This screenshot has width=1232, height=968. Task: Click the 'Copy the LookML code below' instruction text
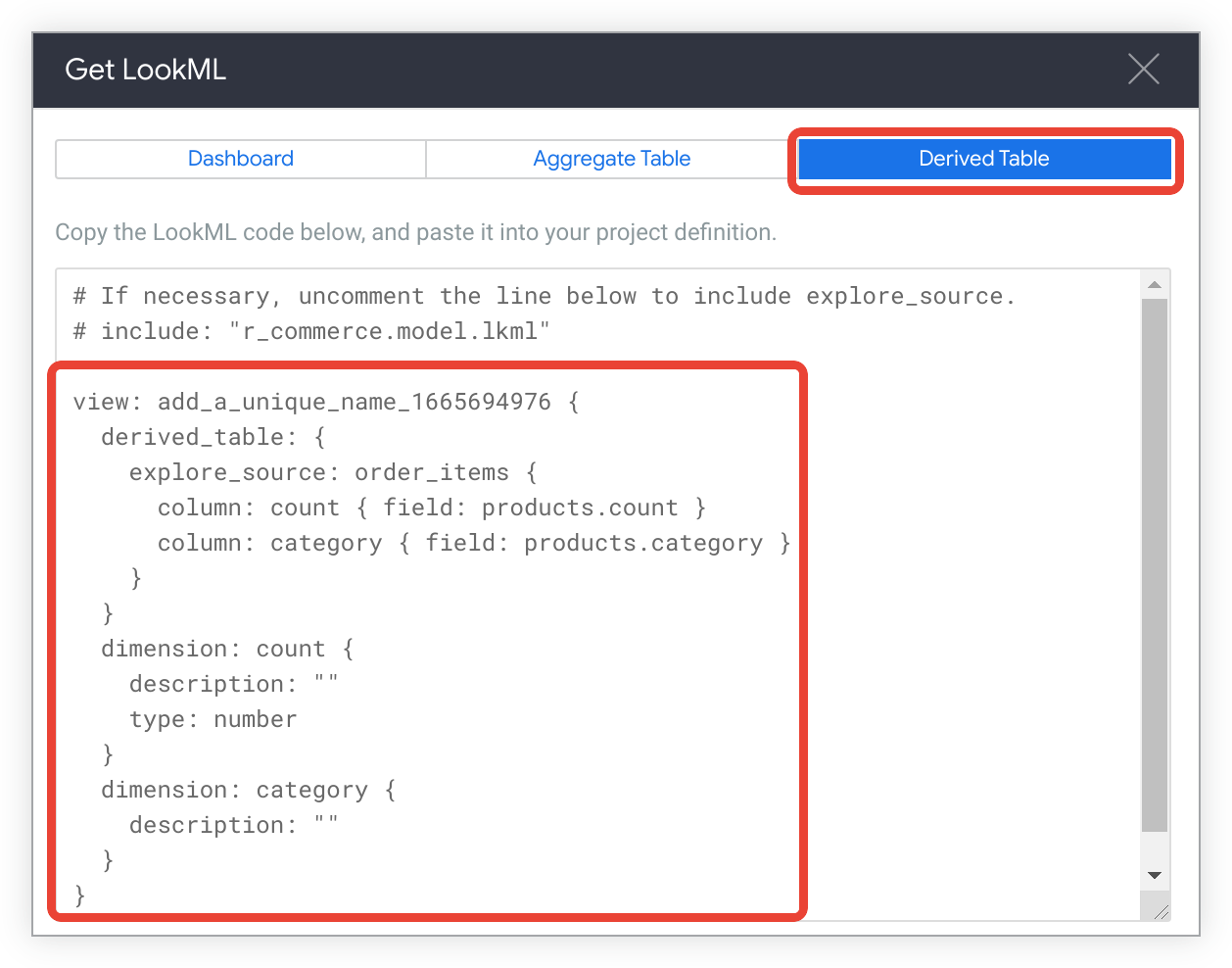tap(415, 232)
